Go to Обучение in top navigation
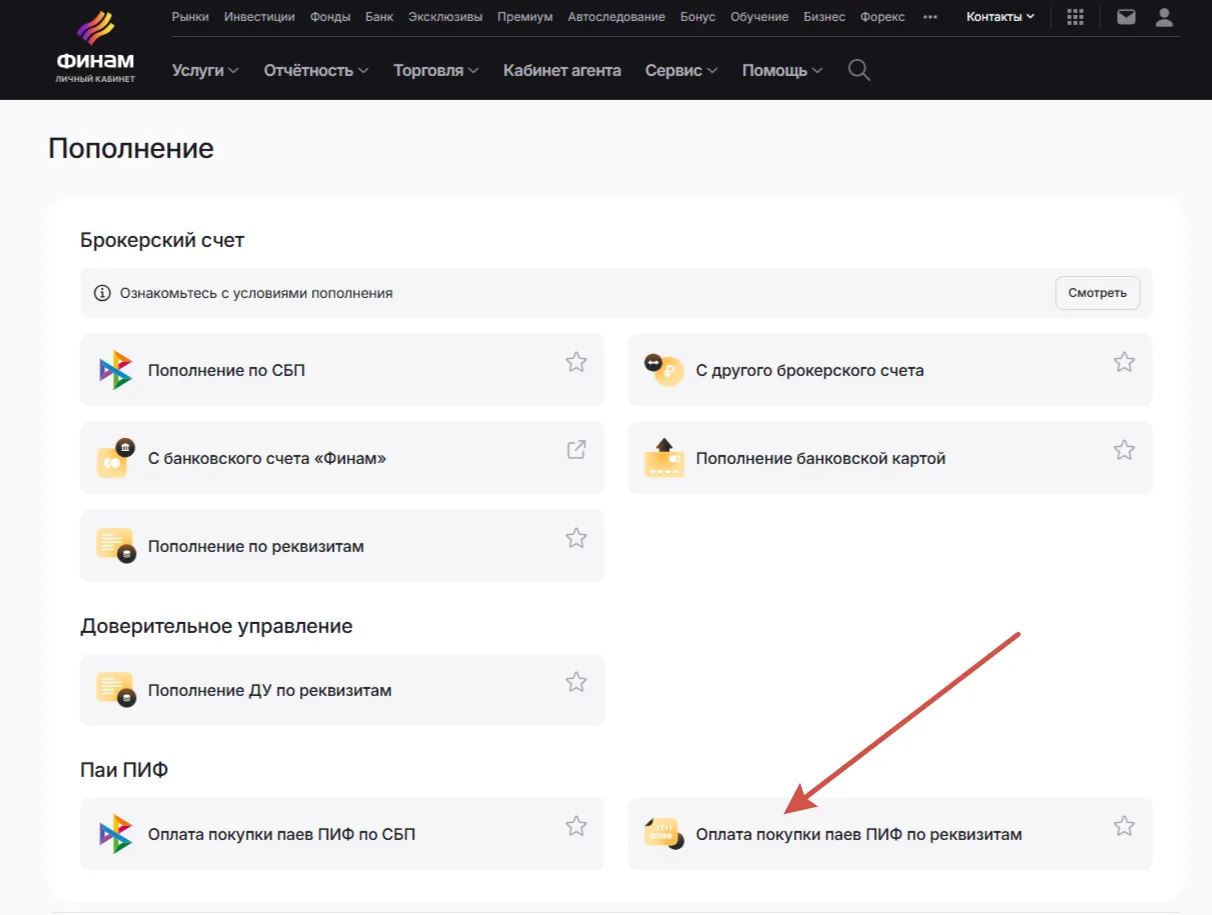Viewport: 1212px width, 915px height. [759, 17]
